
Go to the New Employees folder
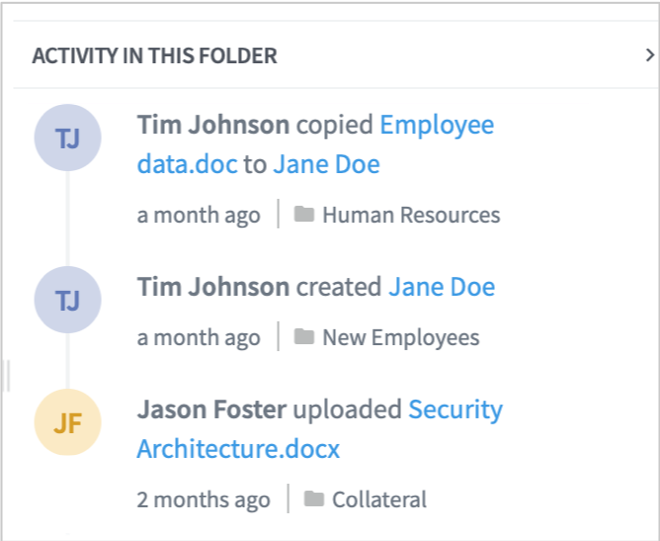400,338
